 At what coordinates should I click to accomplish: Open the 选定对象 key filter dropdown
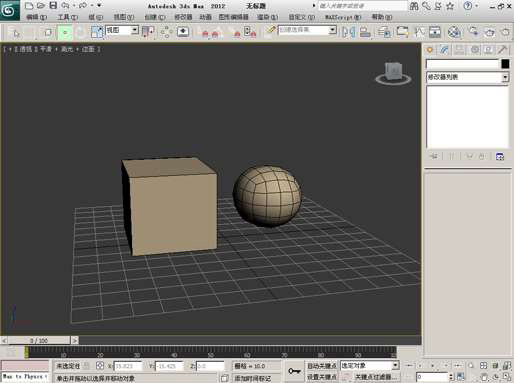pos(395,365)
